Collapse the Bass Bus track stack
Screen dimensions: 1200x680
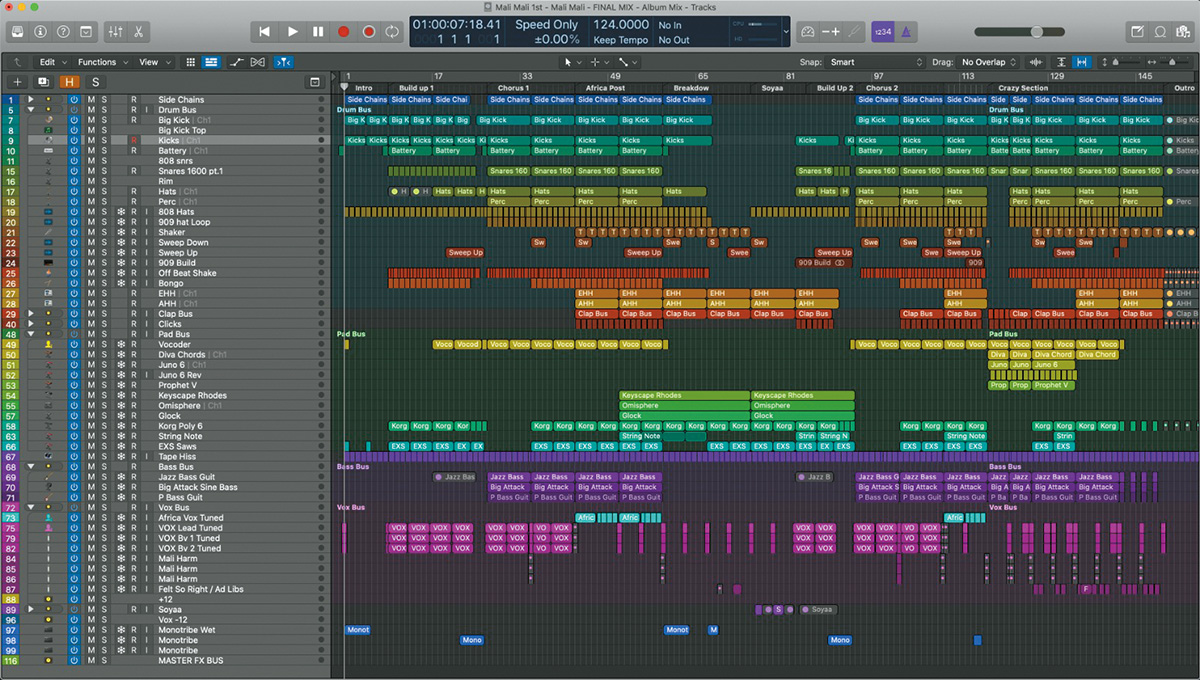31,467
